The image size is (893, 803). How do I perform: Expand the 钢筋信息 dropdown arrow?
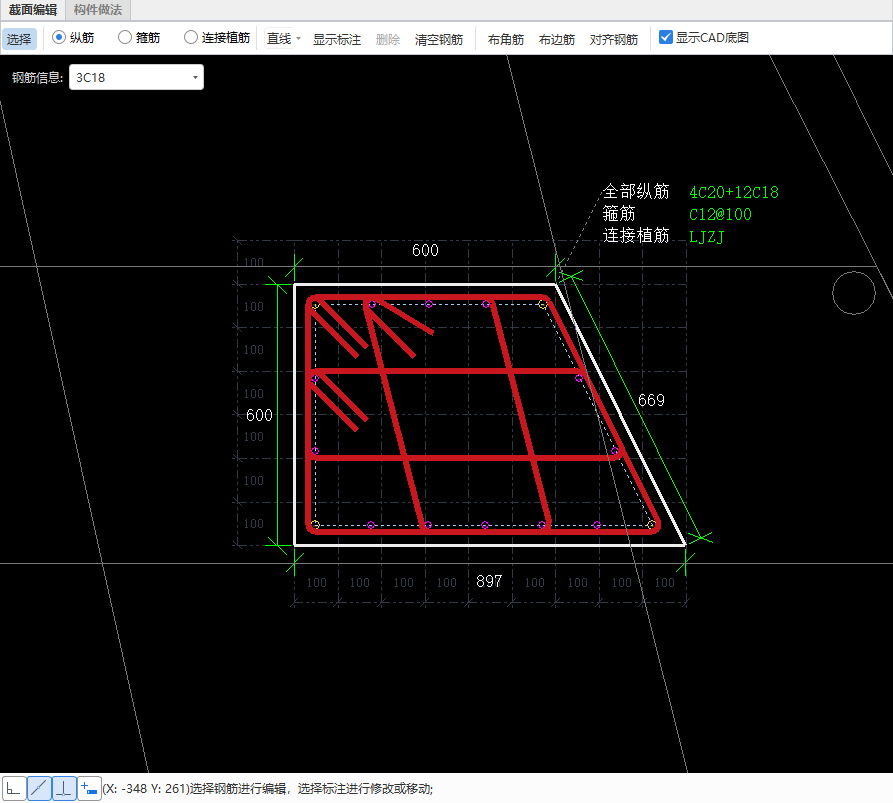click(195, 77)
